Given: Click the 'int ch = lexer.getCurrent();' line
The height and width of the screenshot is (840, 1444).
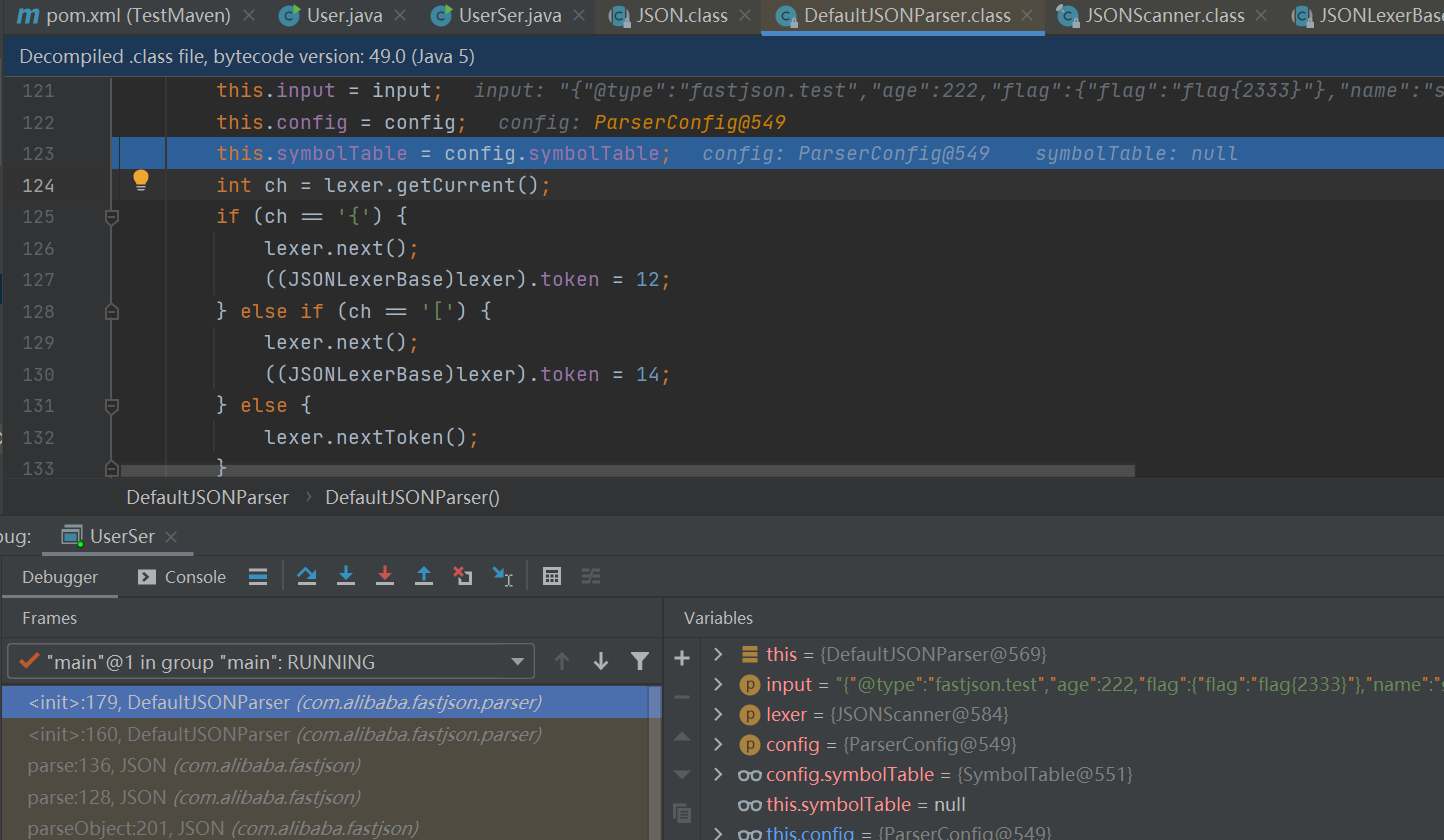Looking at the screenshot, I should point(384,185).
